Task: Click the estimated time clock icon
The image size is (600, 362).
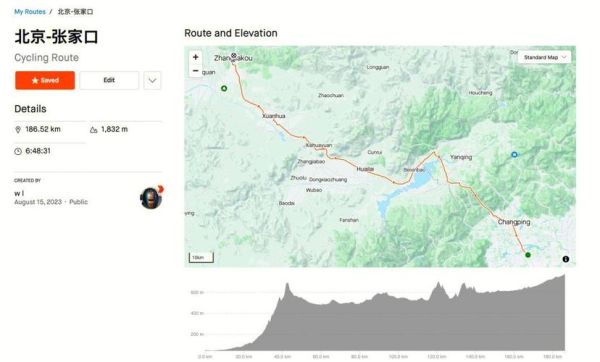Action: click(18, 151)
